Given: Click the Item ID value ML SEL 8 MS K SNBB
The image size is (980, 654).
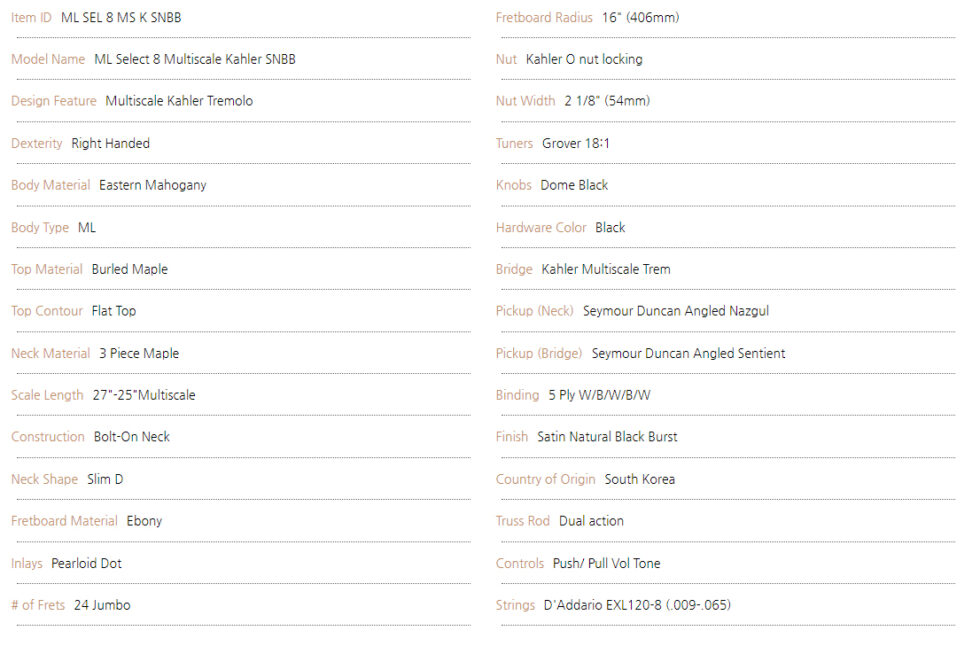Looking at the screenshot, I should tap(121, 18).
